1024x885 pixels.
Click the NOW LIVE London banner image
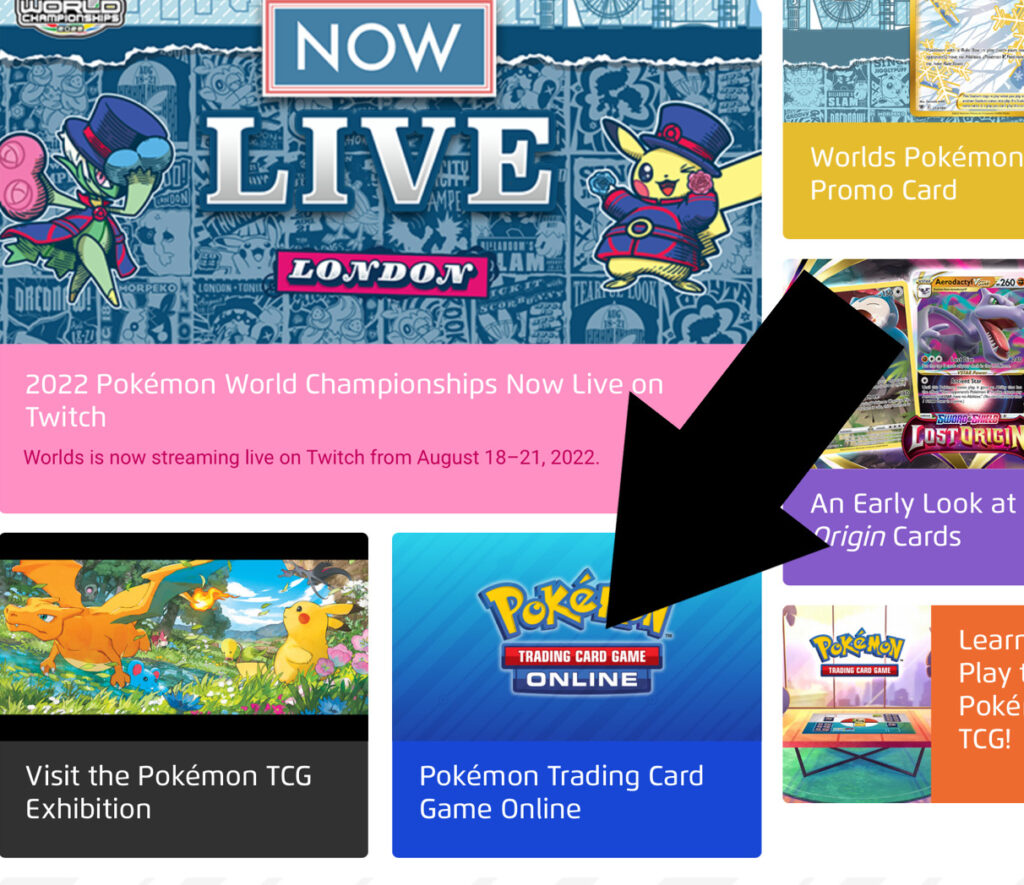click(x=381, y=172)
